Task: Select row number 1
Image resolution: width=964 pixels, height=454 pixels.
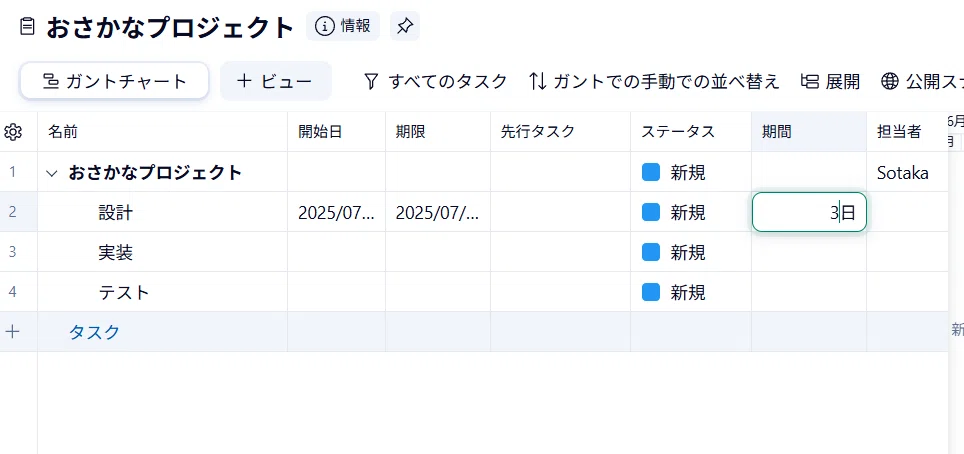Action: tap(13, 172)
